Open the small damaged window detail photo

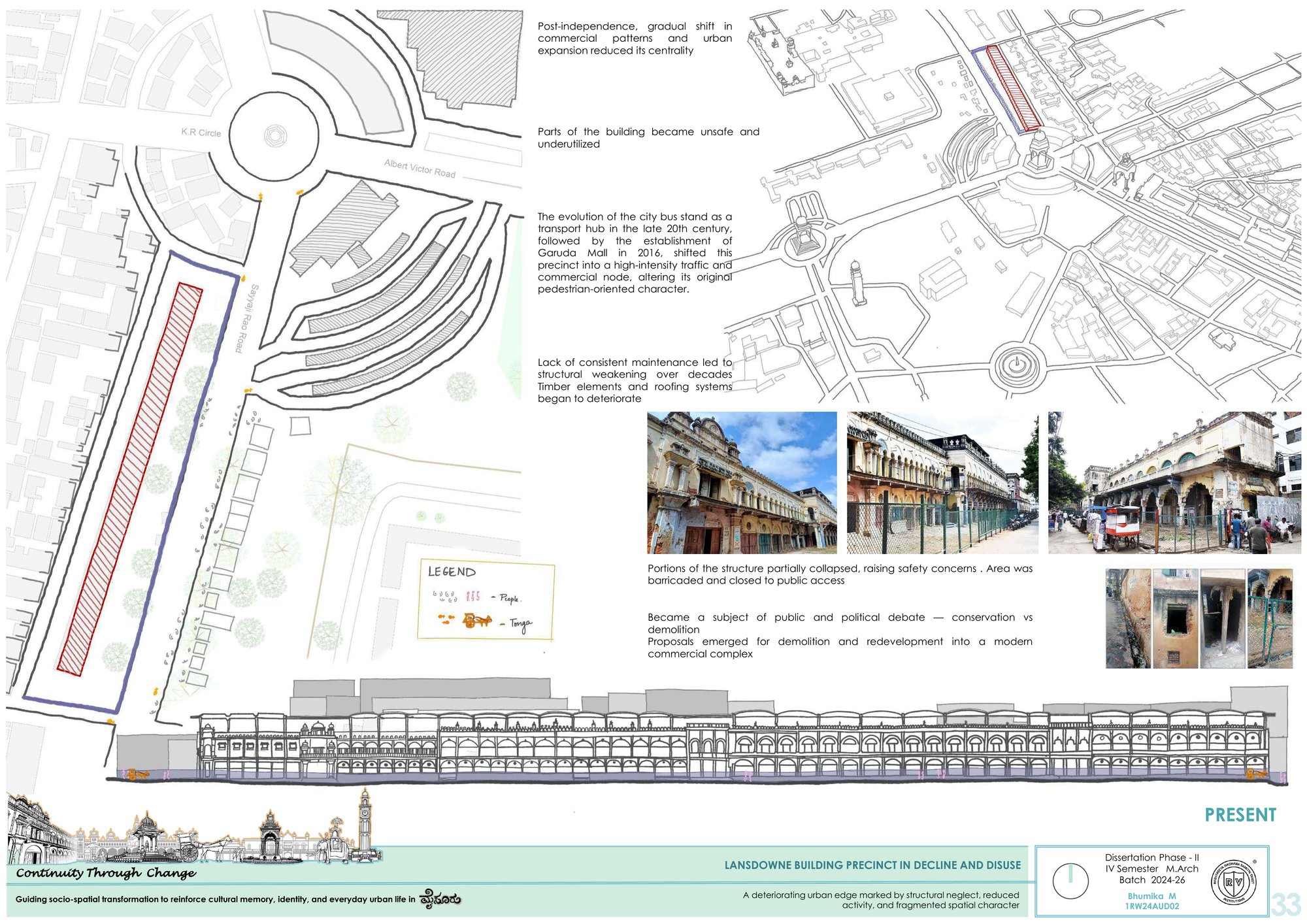[x=1176, y=618]
